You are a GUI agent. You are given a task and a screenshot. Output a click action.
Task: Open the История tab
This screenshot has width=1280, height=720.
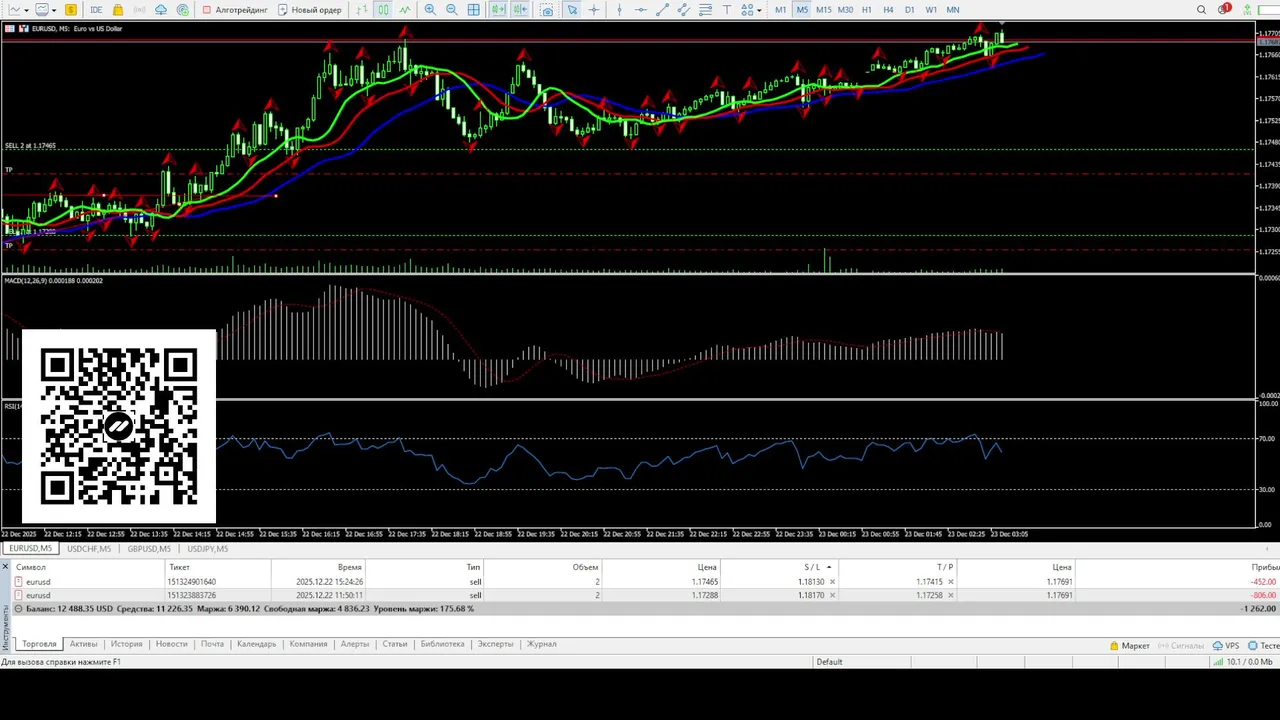[126, 644]
